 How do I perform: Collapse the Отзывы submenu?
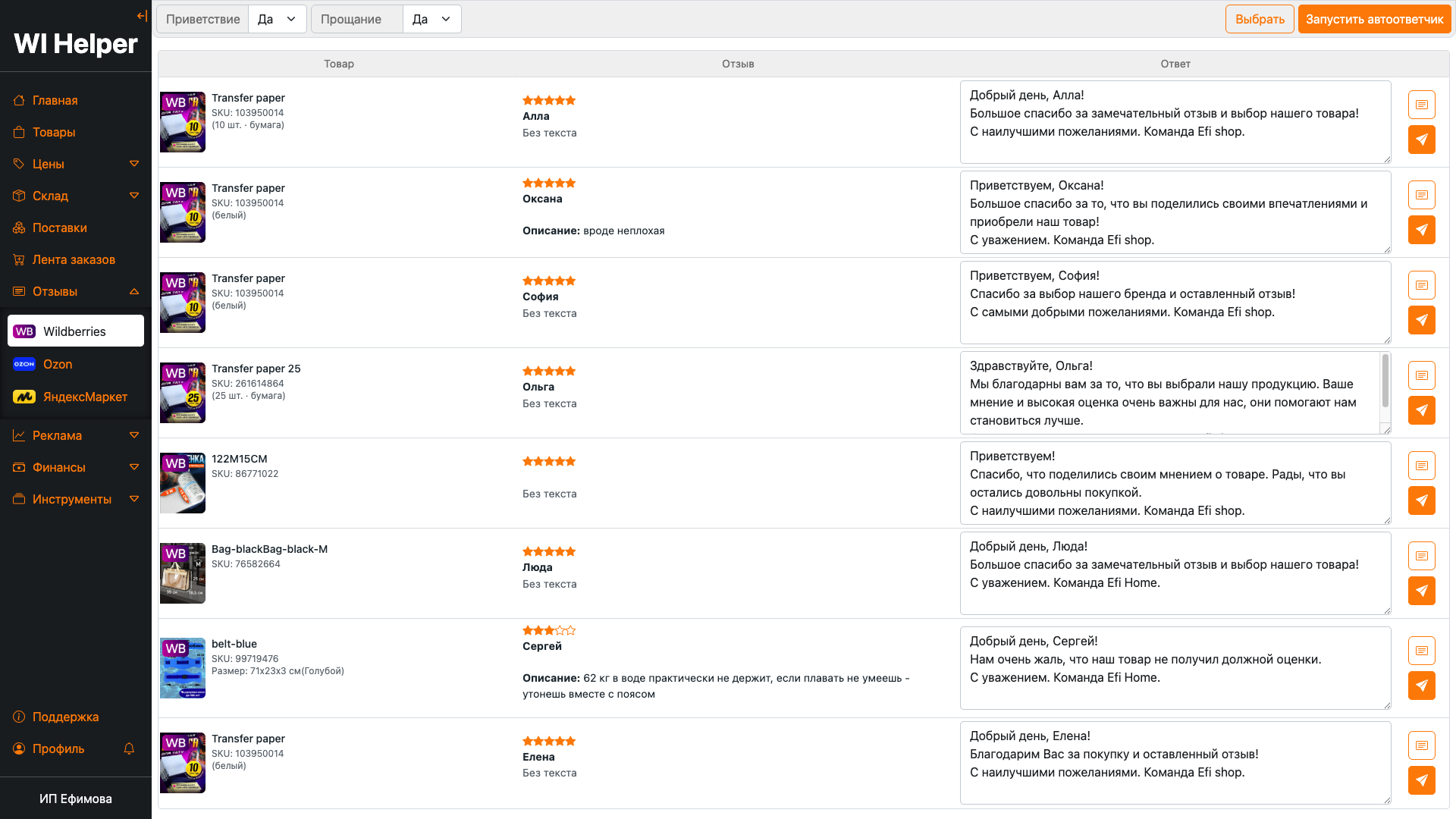[x=134, y=291]
